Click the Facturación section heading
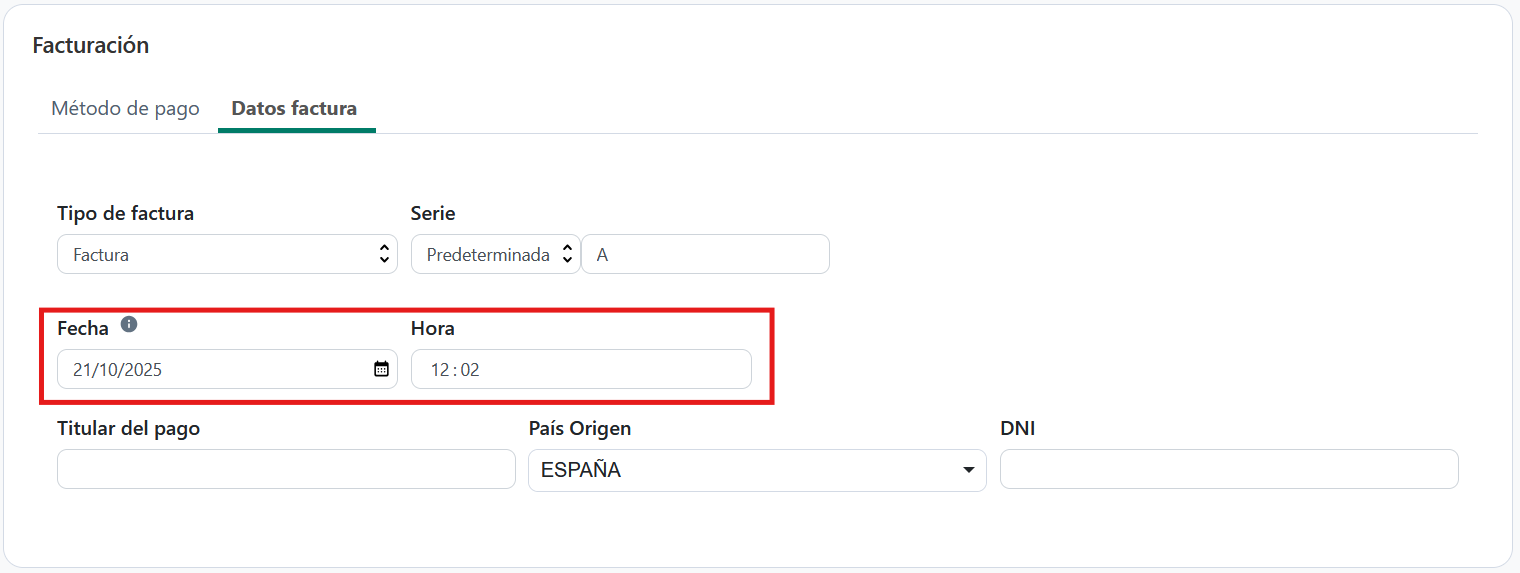The width and height of the screenshot is (1520, 573). click(91, 45)
